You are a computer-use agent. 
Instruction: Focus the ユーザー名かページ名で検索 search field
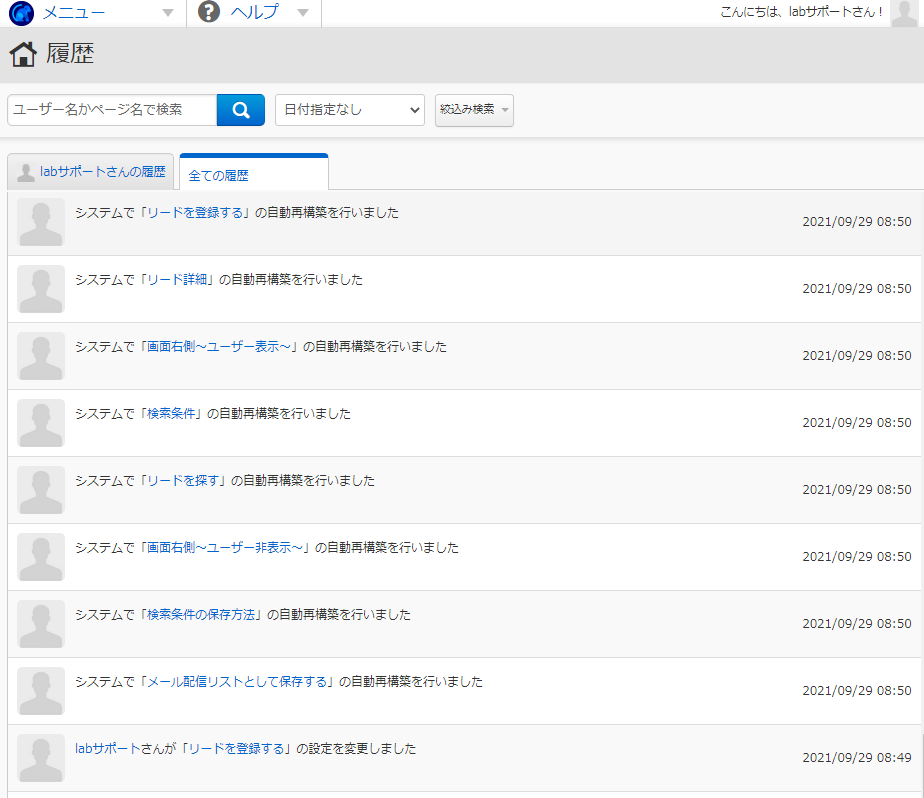coord(112,110)
